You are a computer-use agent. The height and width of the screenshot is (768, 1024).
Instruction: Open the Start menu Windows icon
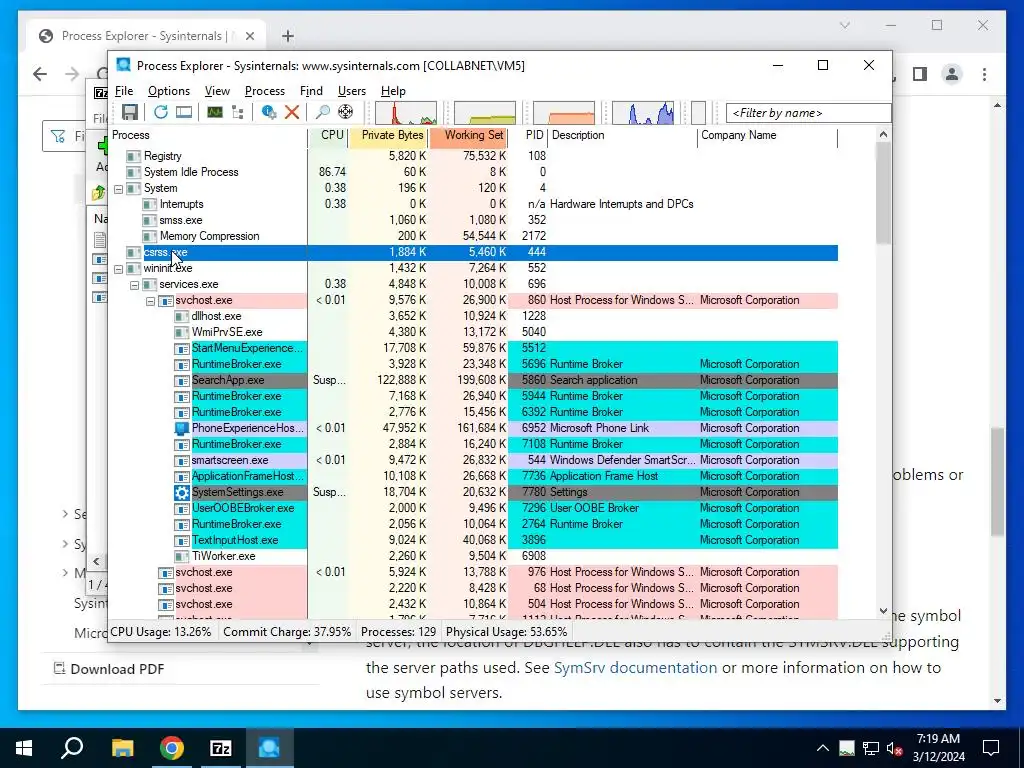point(24,748)
